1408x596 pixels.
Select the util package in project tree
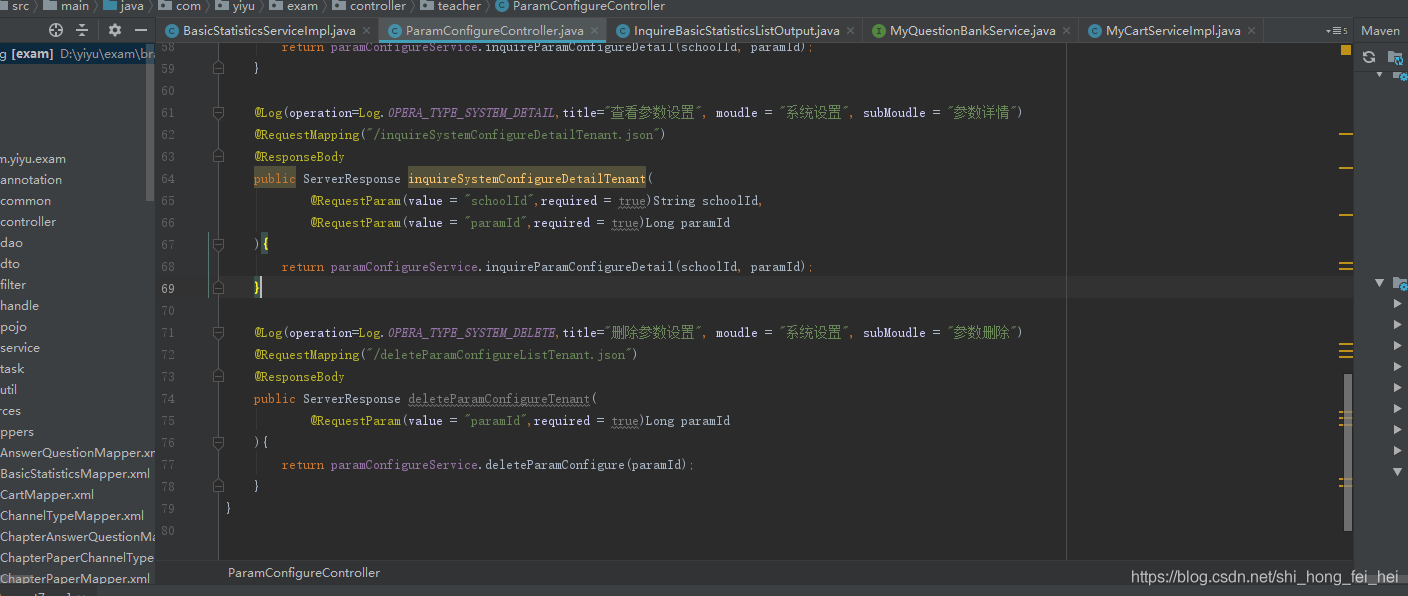point(9,390)
